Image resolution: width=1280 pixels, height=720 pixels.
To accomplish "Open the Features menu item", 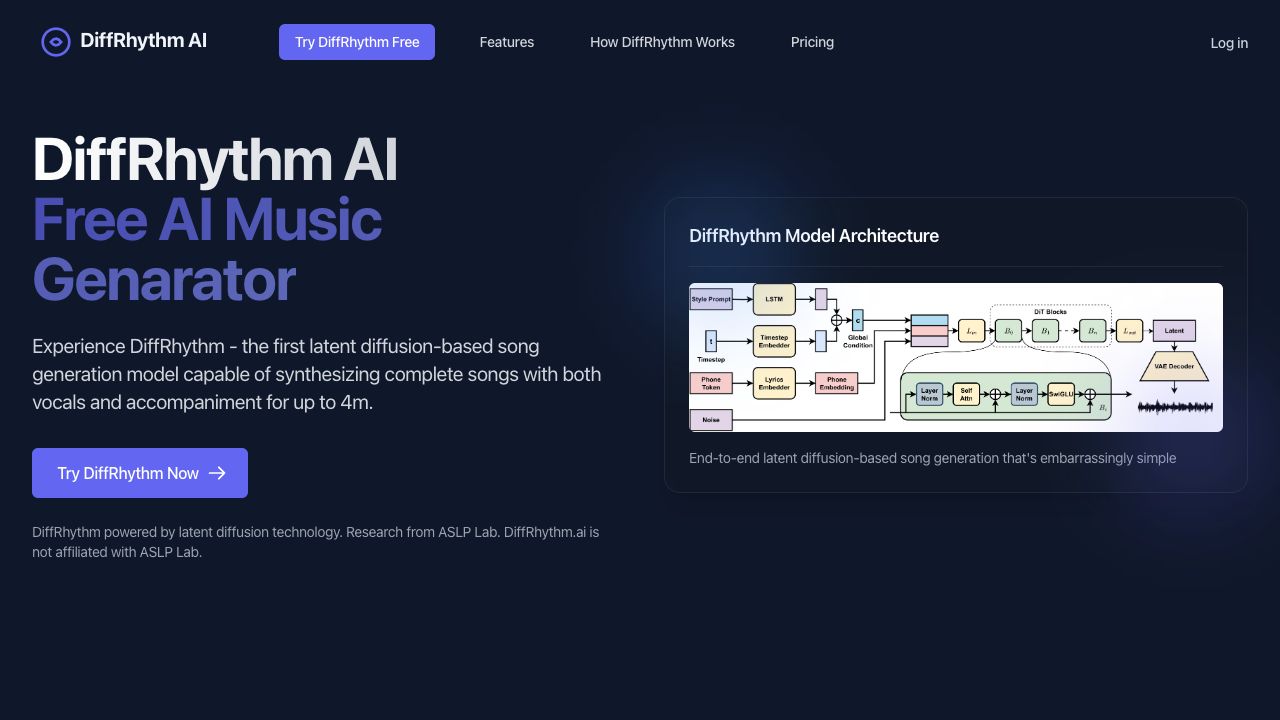I will [507, 42].
